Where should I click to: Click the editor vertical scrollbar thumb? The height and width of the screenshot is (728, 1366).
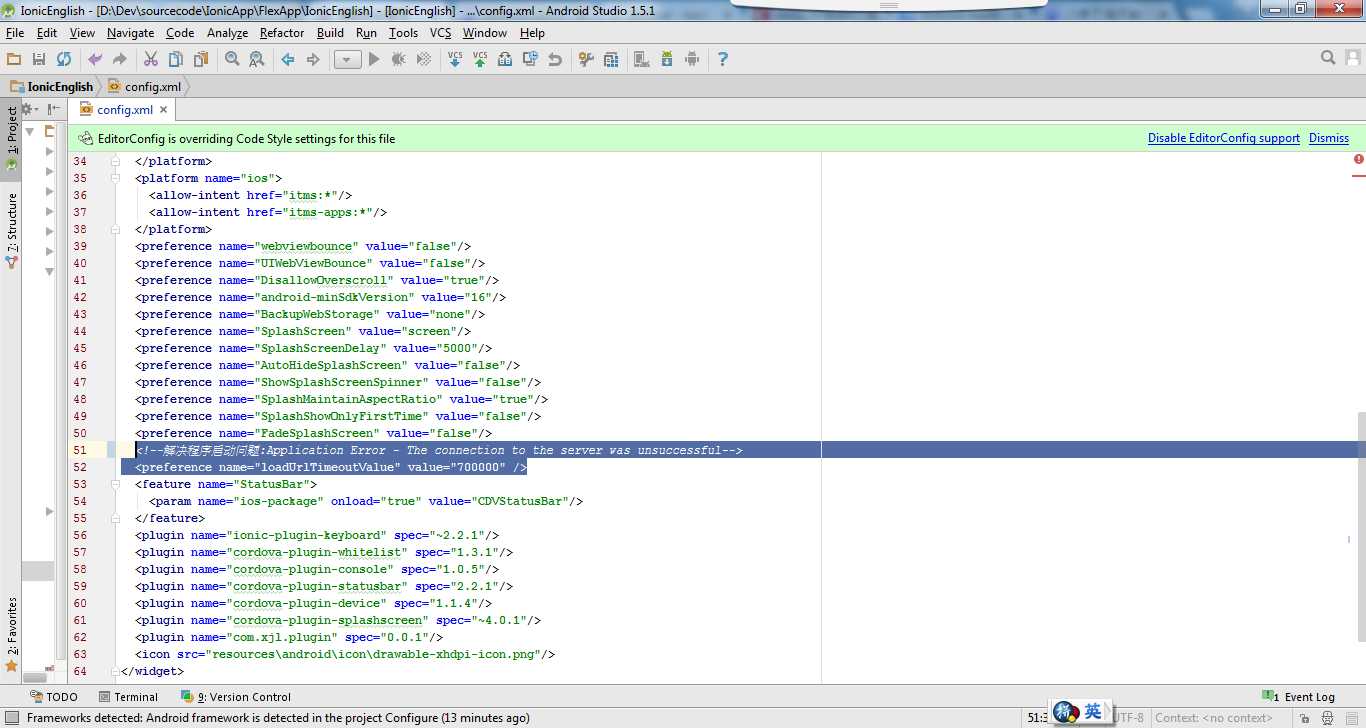click(x=1360, y=526)
